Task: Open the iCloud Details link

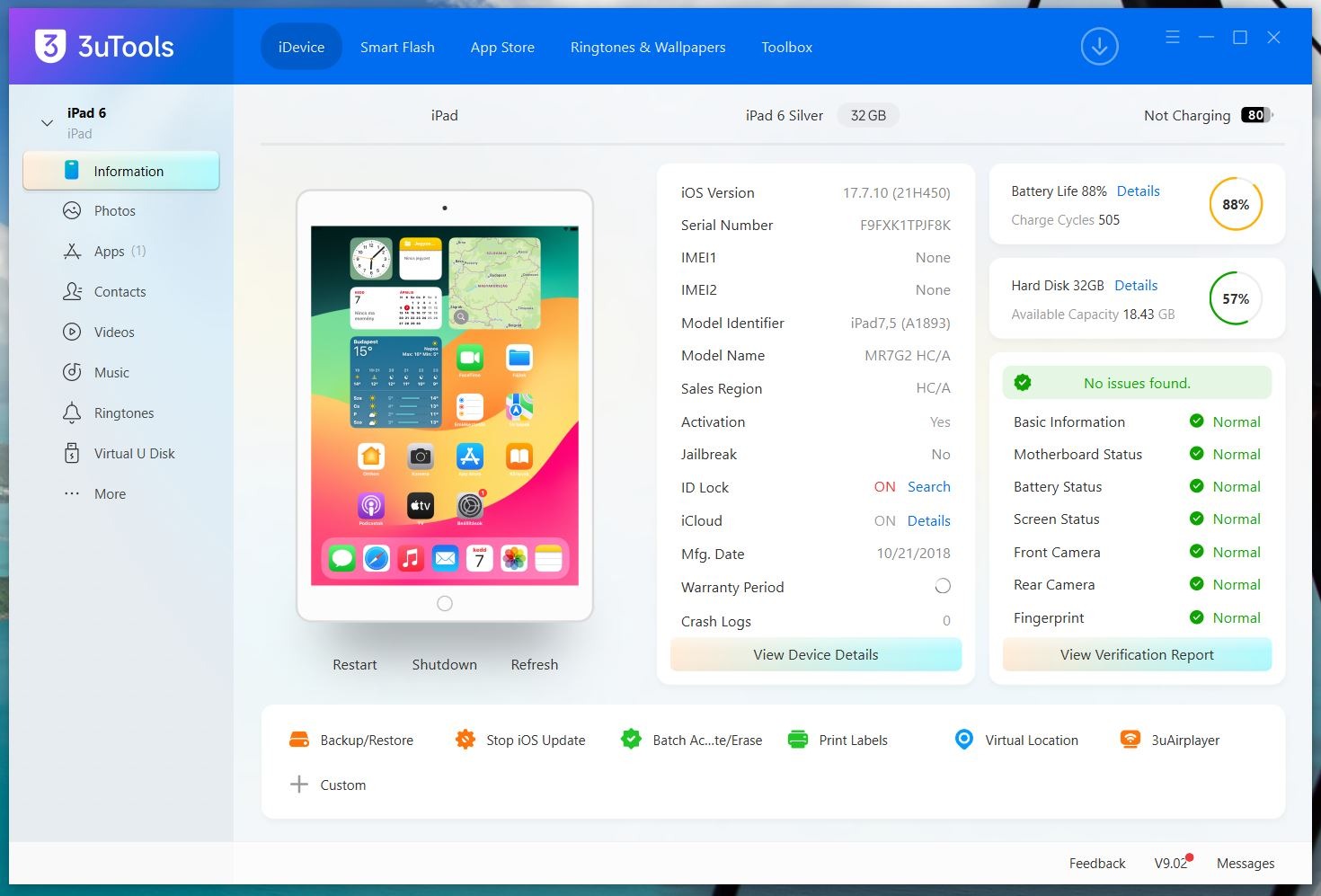Action: (x=929, y=521)
